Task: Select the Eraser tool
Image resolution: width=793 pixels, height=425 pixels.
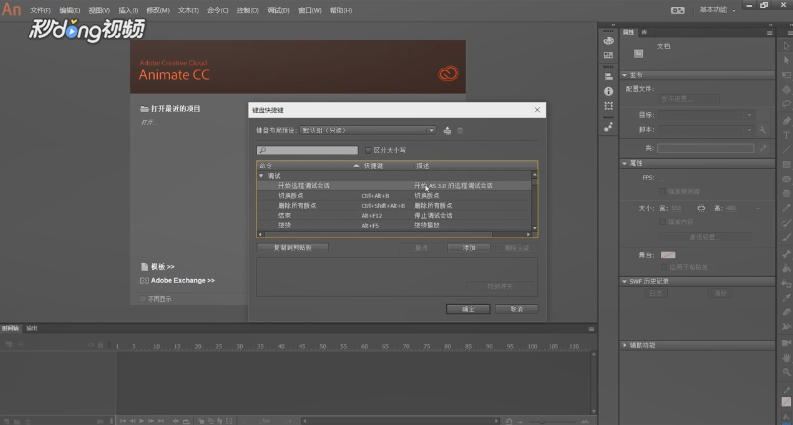Action: [x=786, y=312]
